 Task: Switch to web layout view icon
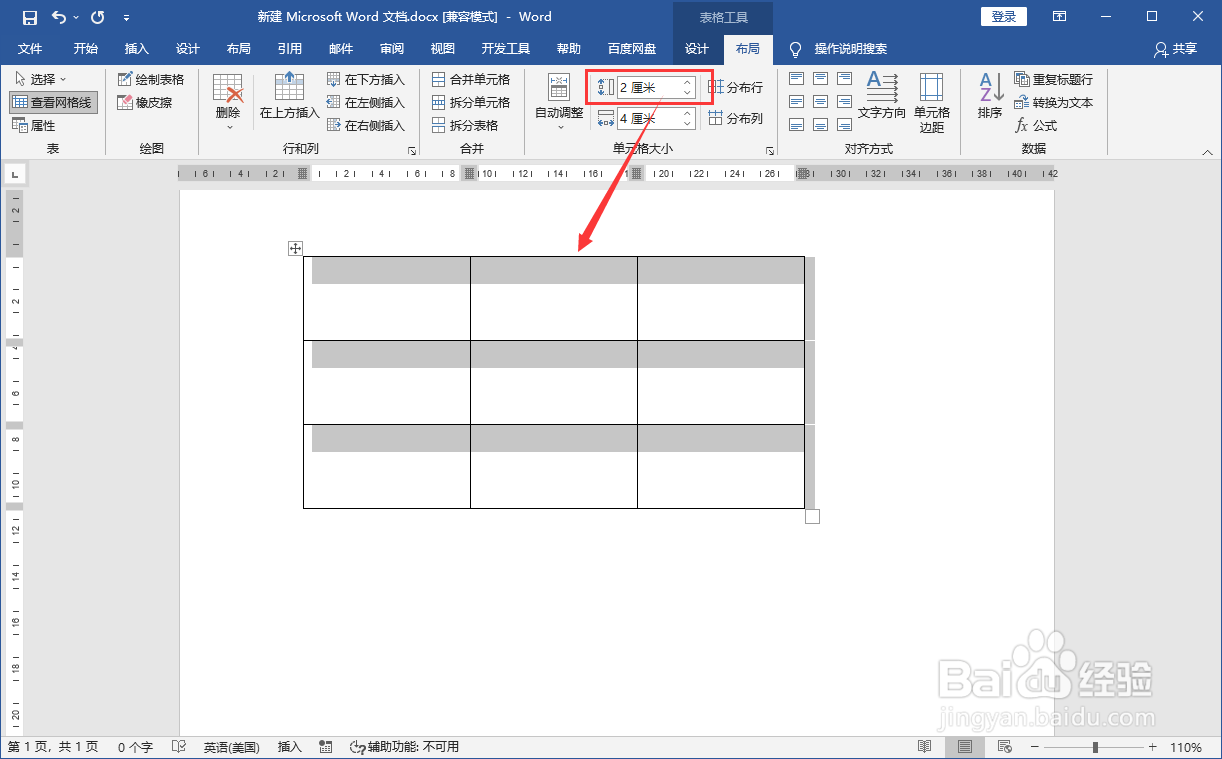tap(1005, 747)
